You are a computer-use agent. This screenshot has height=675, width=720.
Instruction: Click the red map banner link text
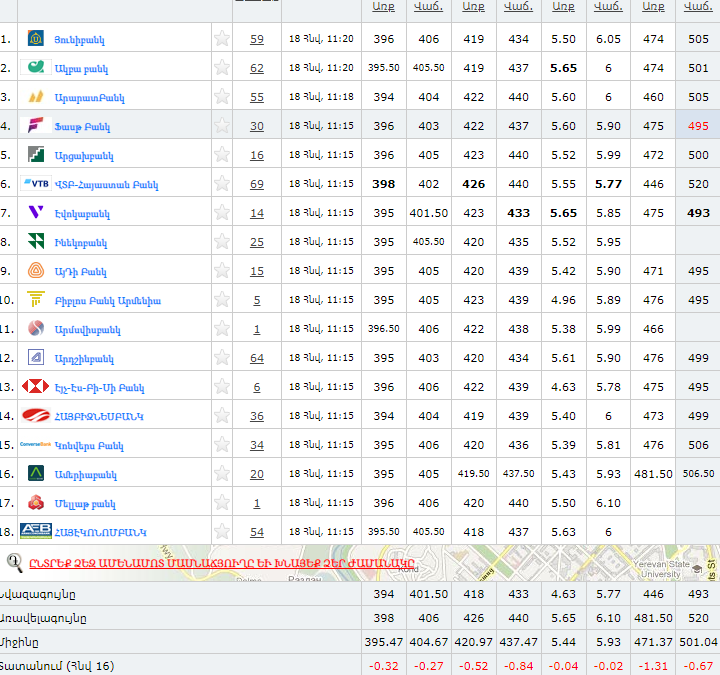click(x=221, y=563)
